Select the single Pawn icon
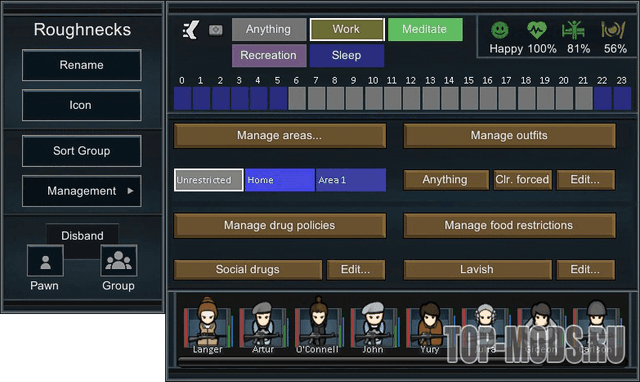This screenshot has height=382, width=640. (x=45, y=261)
